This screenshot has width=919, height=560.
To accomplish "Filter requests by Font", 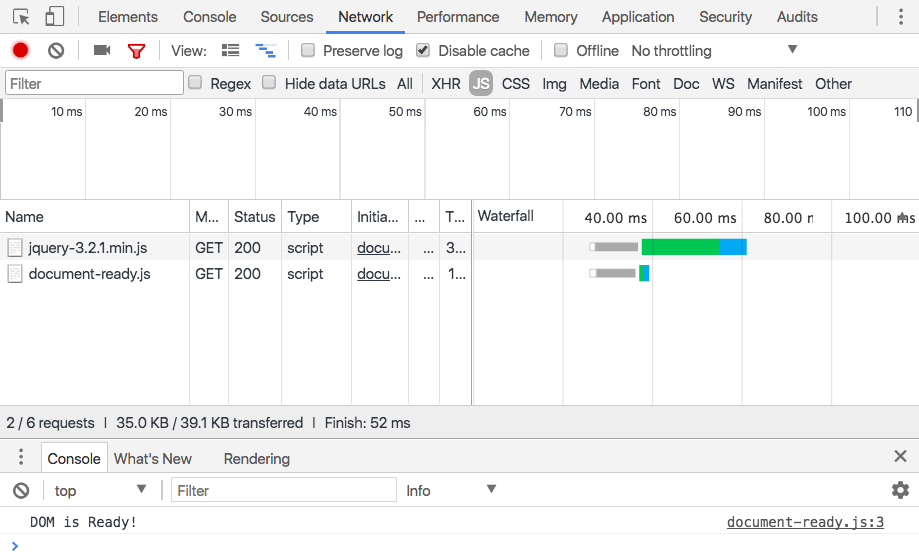I will point(646,84).
